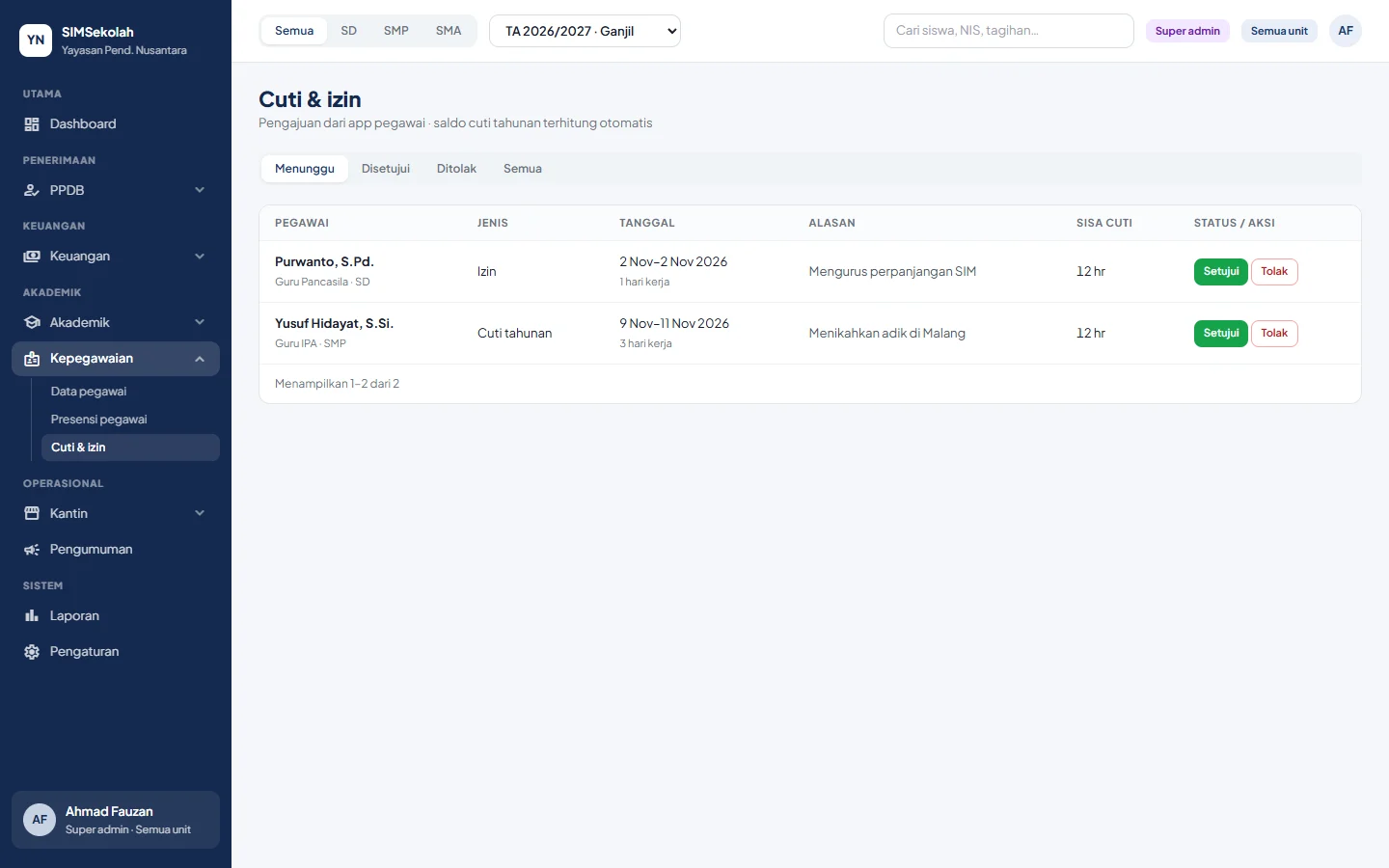This screenshot has height=868, width=1389.
Task: Expand the Akademik menu chevron
Action: 200,323
